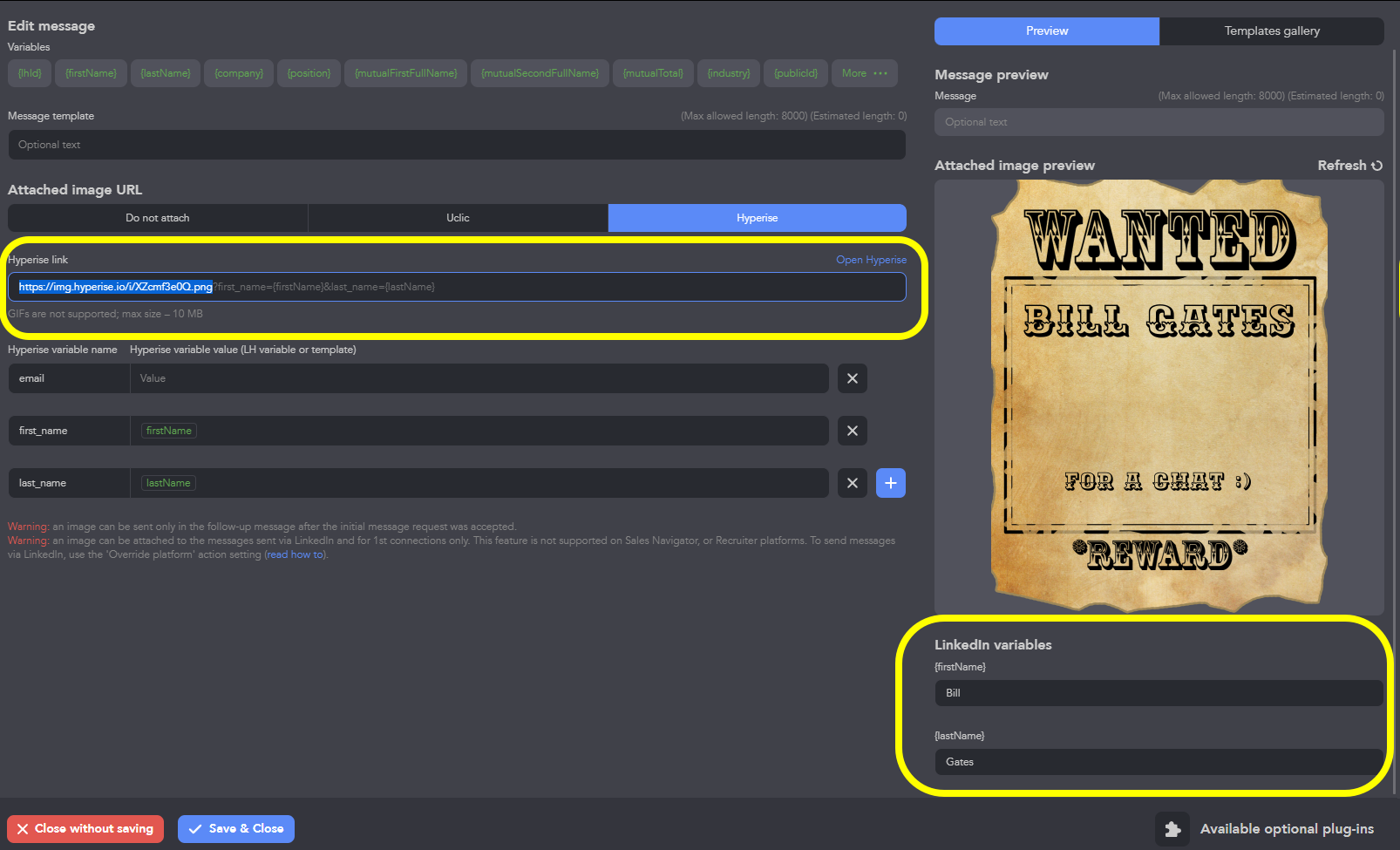Viewport: 1400px width, 850px height.
Task: Click the firstName tag in first_name row
Action: click(169, 431)
